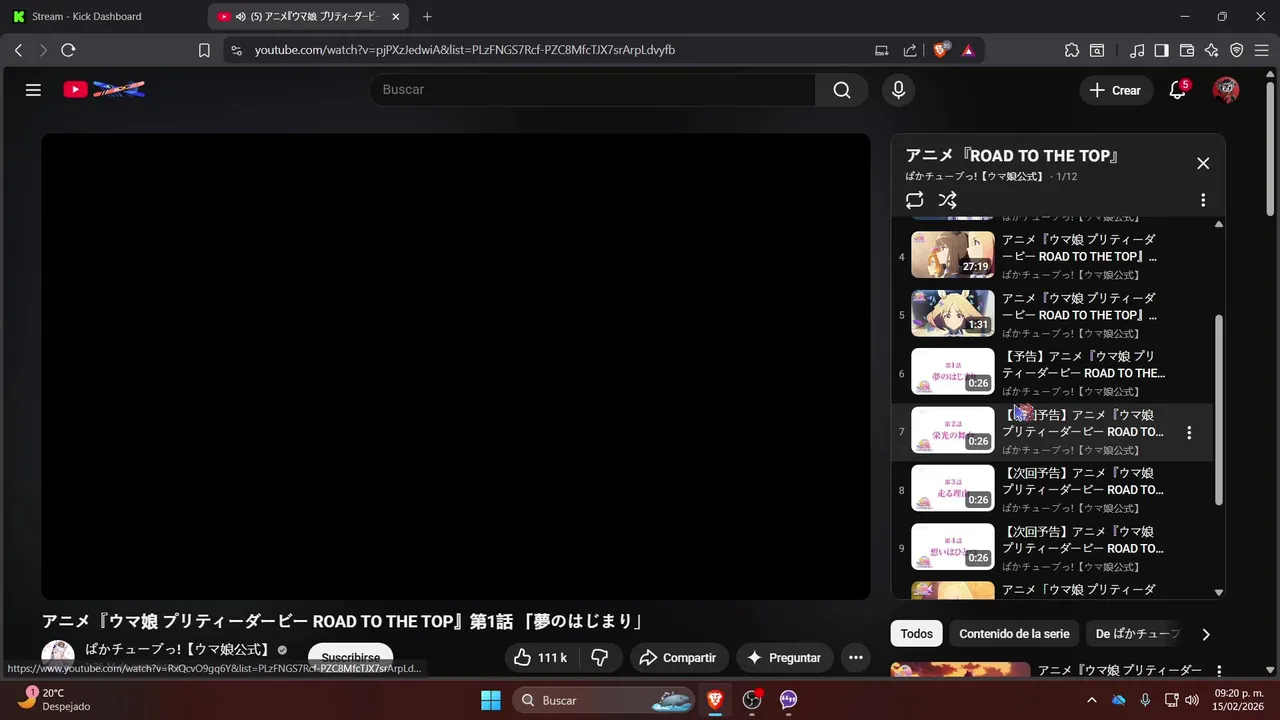
Task: Open playlist item 6 【予告】 title
Action: point(1084,365)
